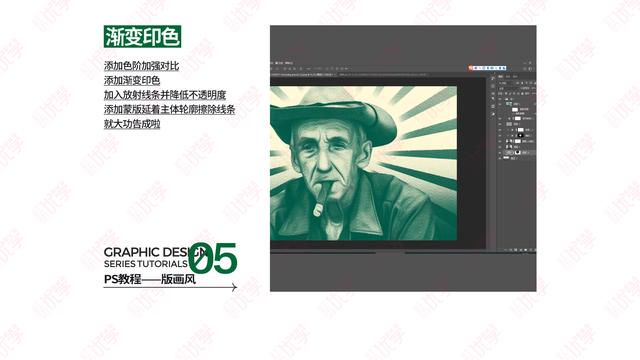
Task: Click the black layer mask thumbnail
Action: click(520, 136)
